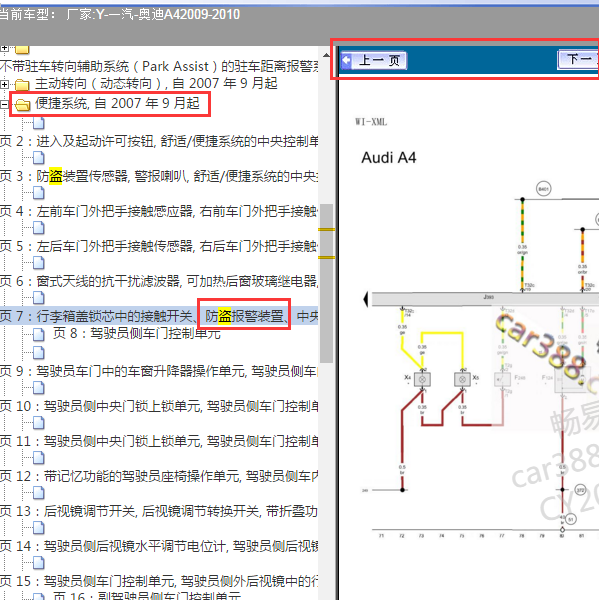Select 页 7：行李箱盖锁芯中的接触开关 entry

(159, 316)
